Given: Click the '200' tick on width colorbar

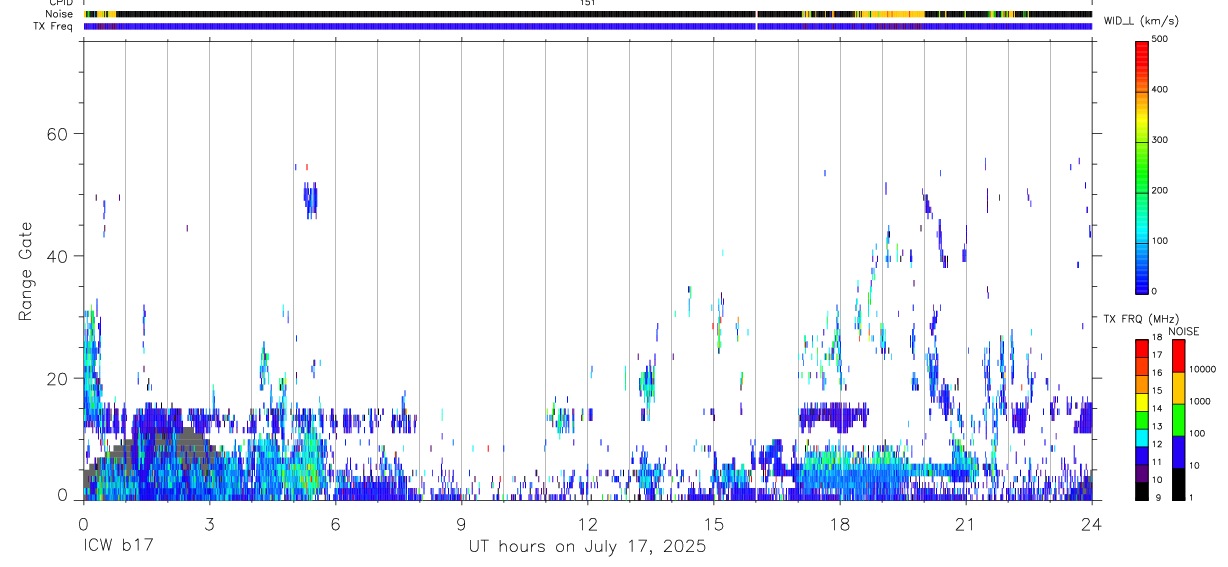Looking at the screenshot, I should [1160, 190].
